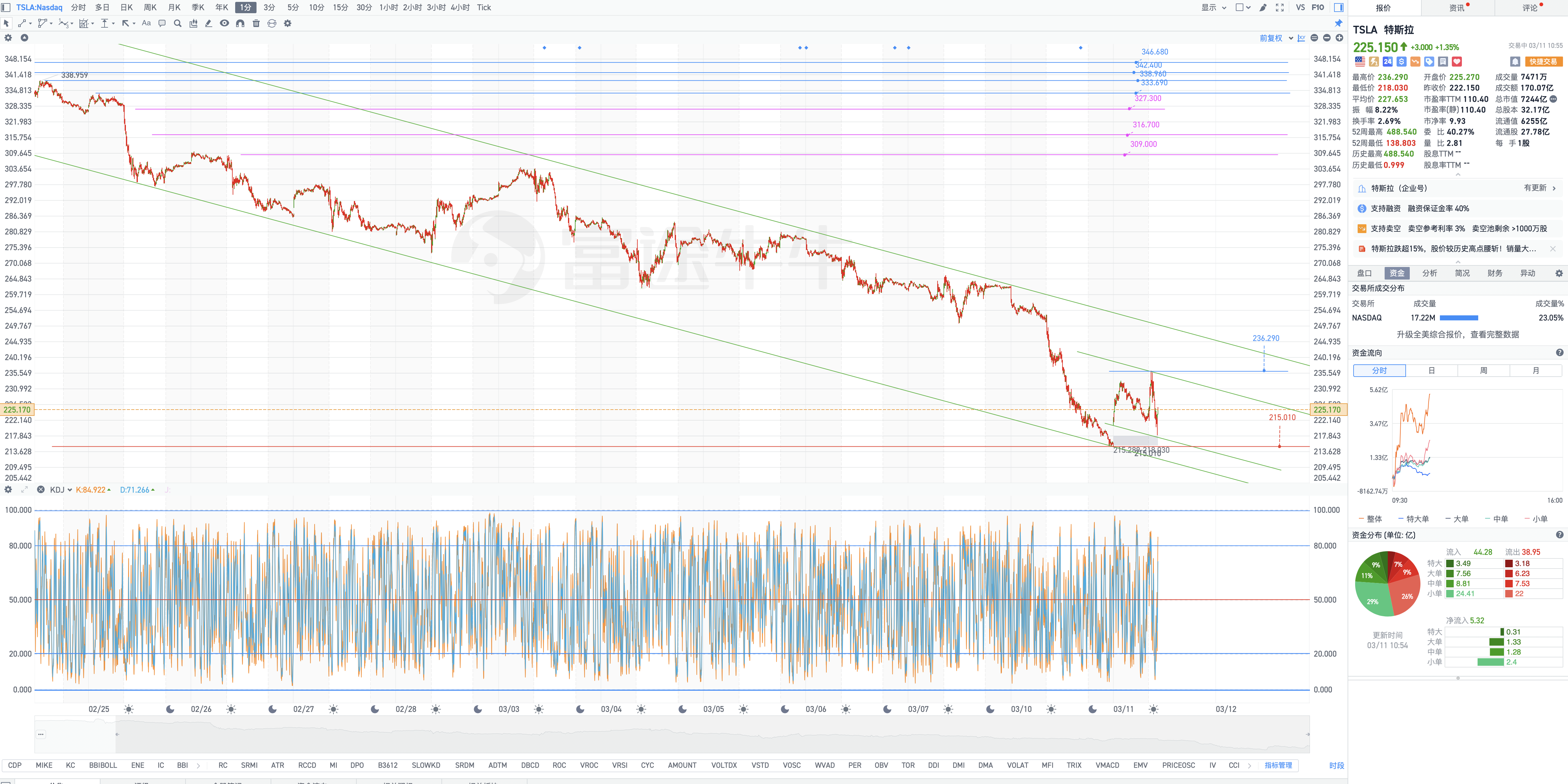This screenshot has height=784, width=1568.
Task: Open the 评论 comments tab
Action: (x=1530, y=8)
